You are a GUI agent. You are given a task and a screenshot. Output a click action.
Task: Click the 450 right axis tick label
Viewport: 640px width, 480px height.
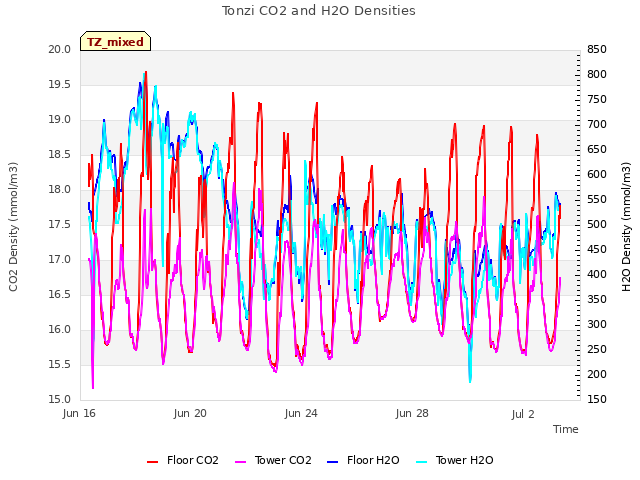[597, 249]
